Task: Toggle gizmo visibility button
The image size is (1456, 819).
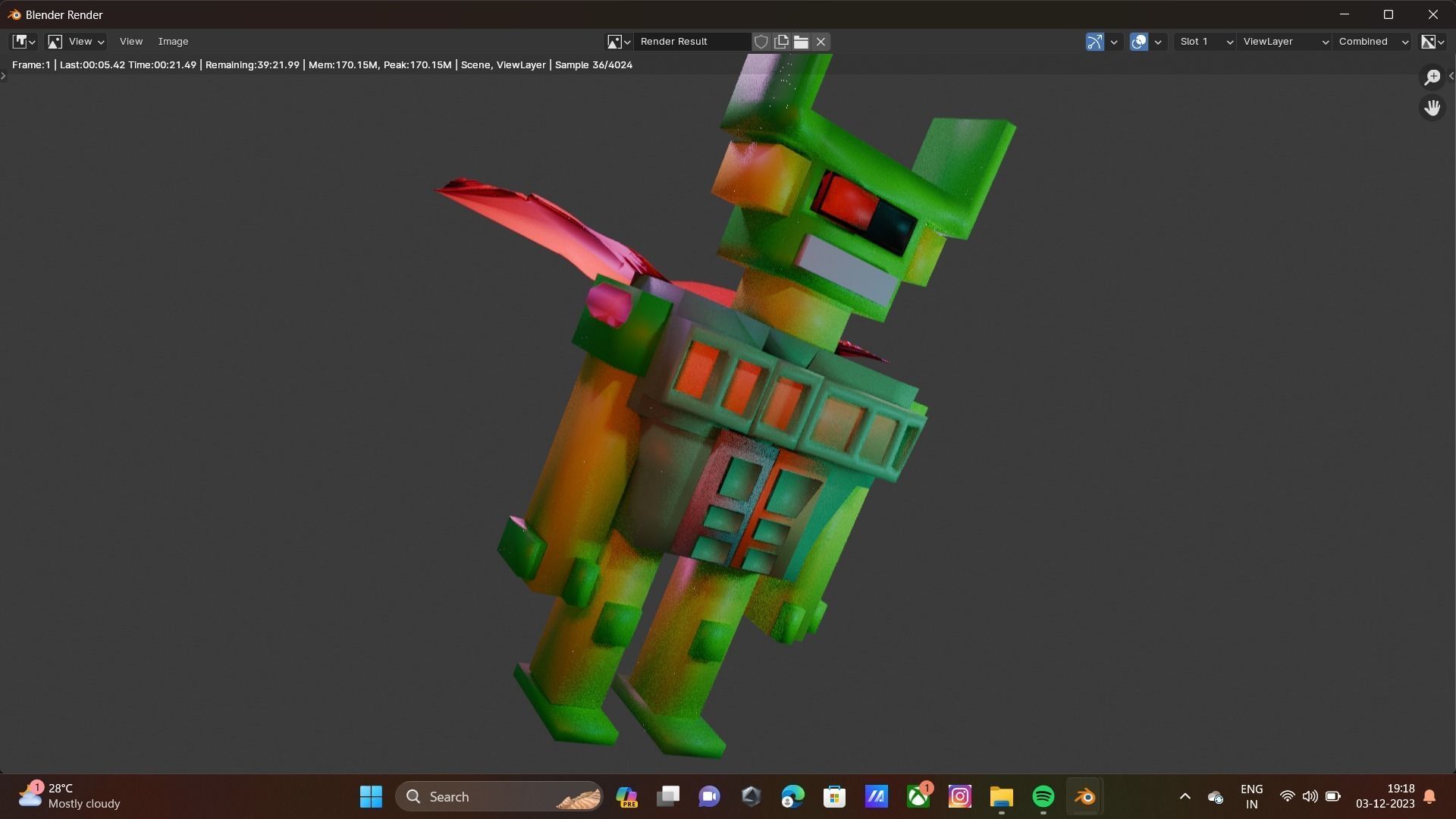Action: click(x=1094, y=42)
